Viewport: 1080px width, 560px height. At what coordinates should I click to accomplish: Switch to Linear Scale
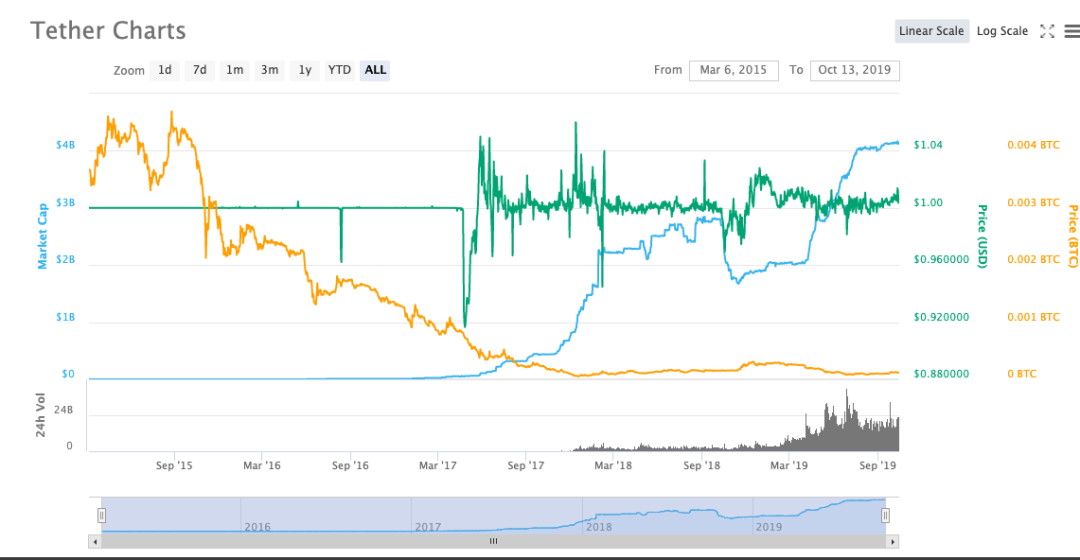point(931,31)
